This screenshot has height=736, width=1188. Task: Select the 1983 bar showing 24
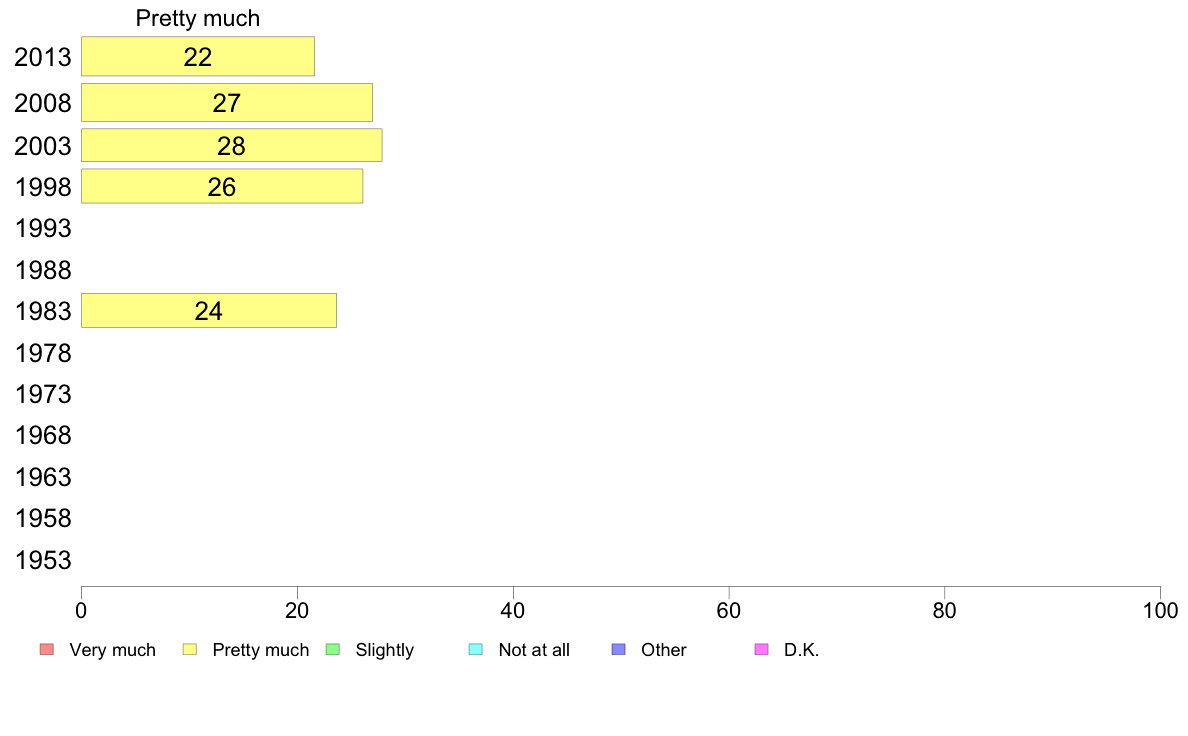click(209, 311)
